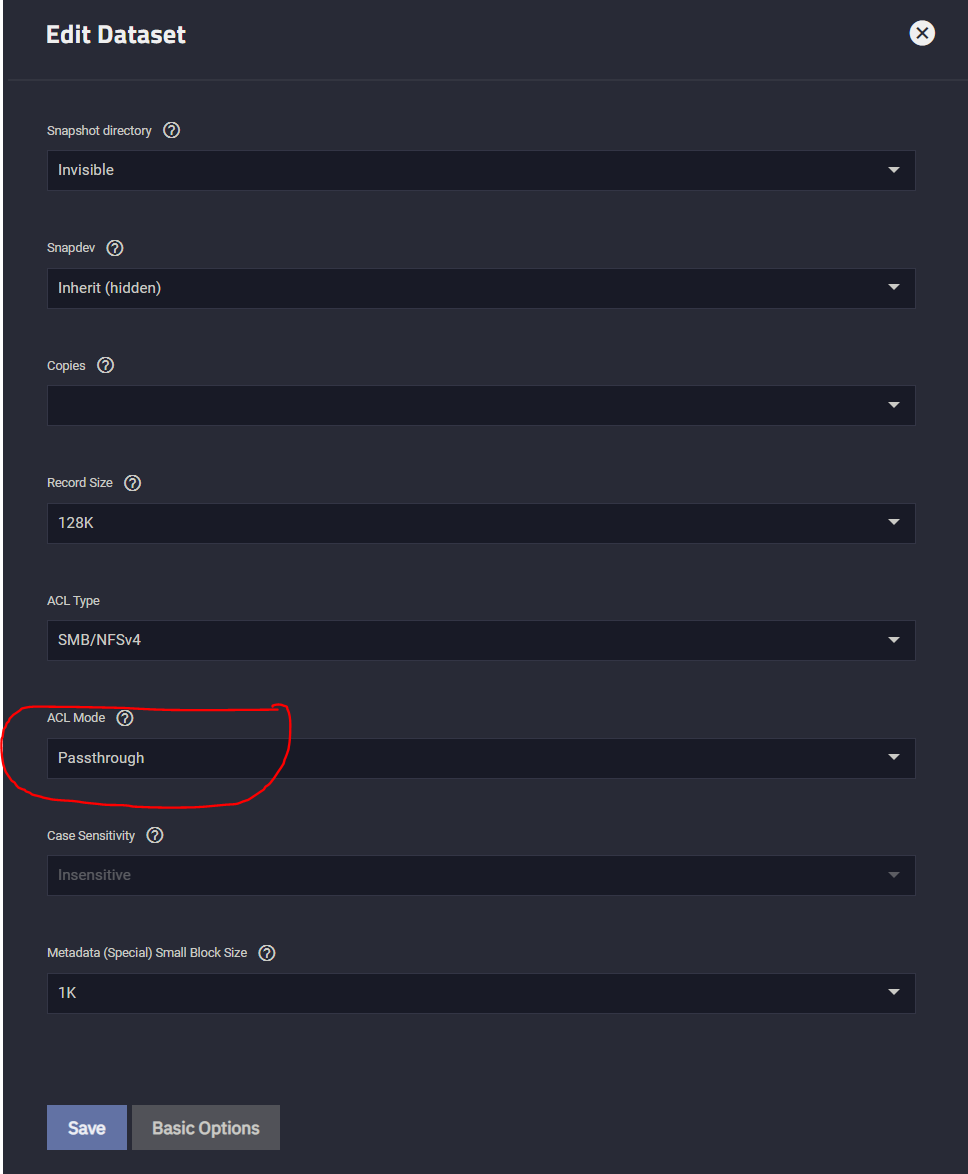Open Record Size help icon
The image size is (968, 1174).
click(133, 483)
